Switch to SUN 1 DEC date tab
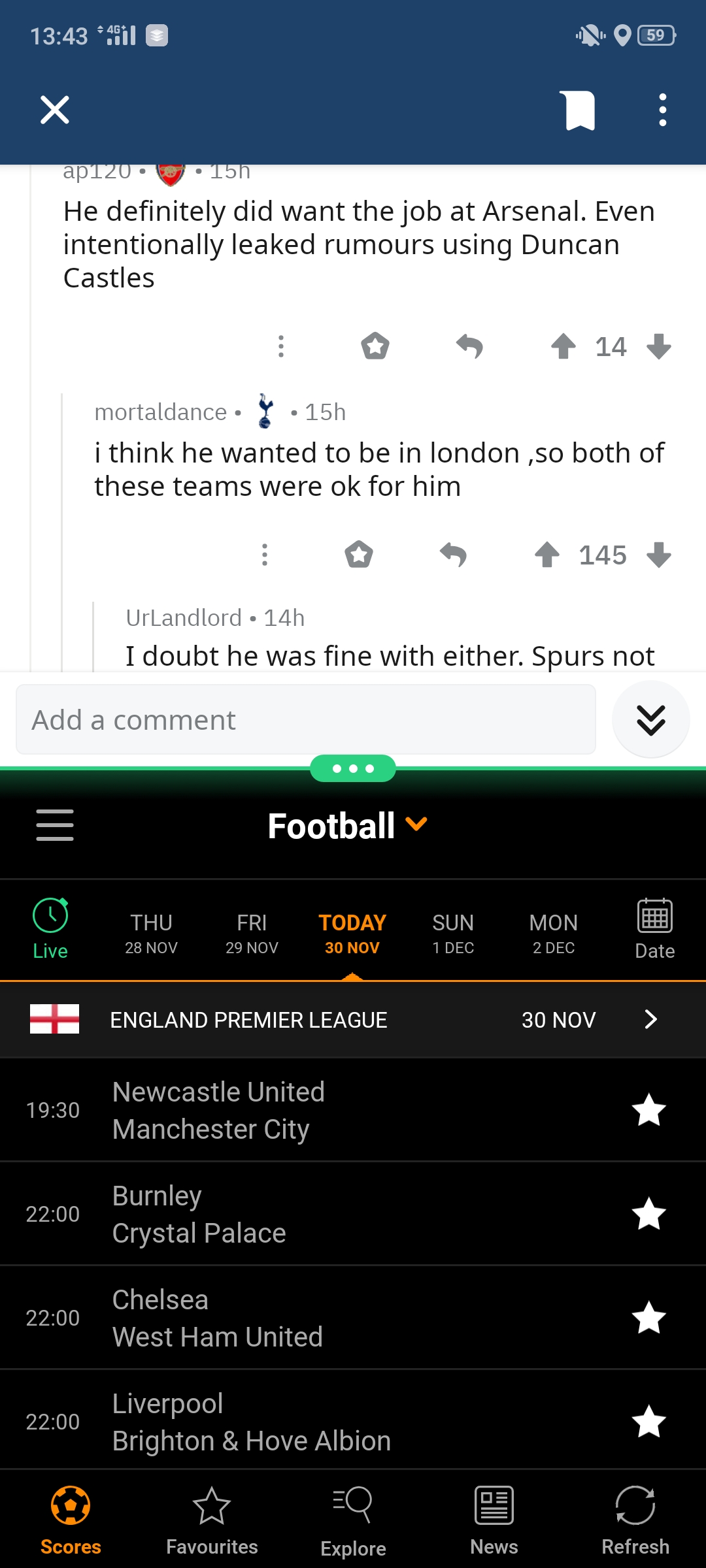Image resolution: width=706 pixels, height=1568 pixels. coord(453,933)
